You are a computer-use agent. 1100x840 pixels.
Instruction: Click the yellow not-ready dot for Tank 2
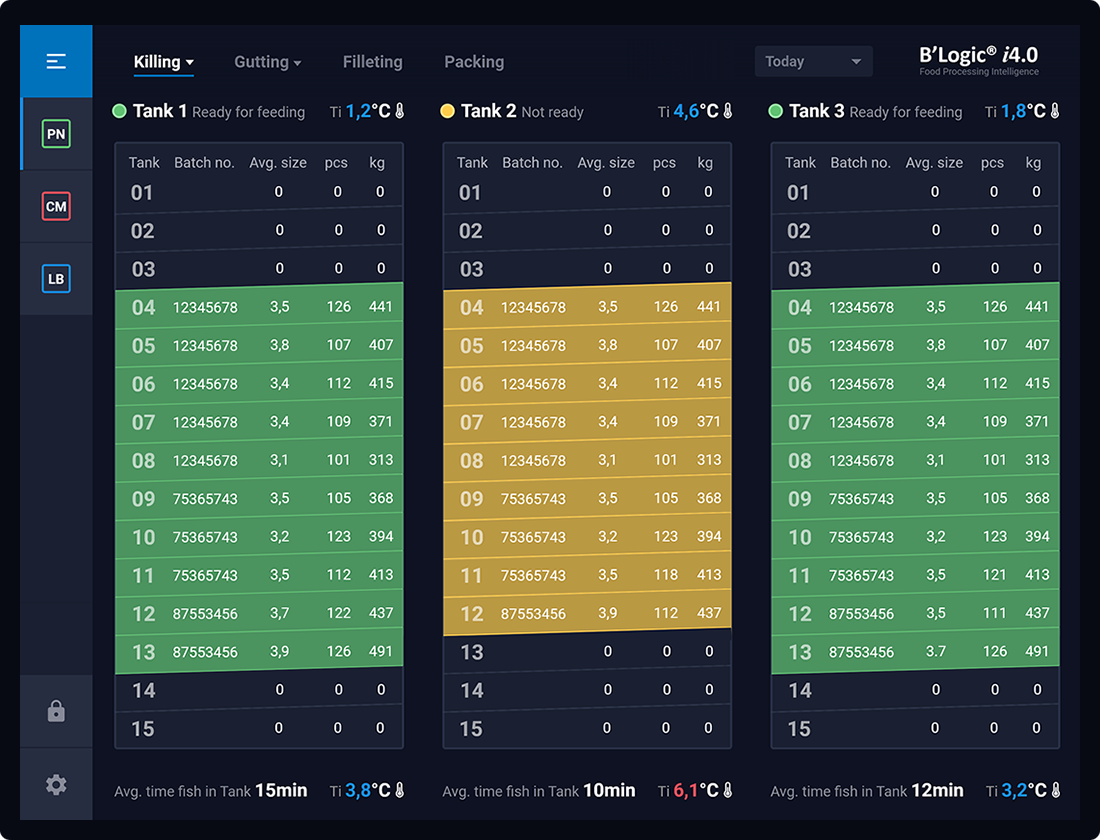click(x=448, y=112)
